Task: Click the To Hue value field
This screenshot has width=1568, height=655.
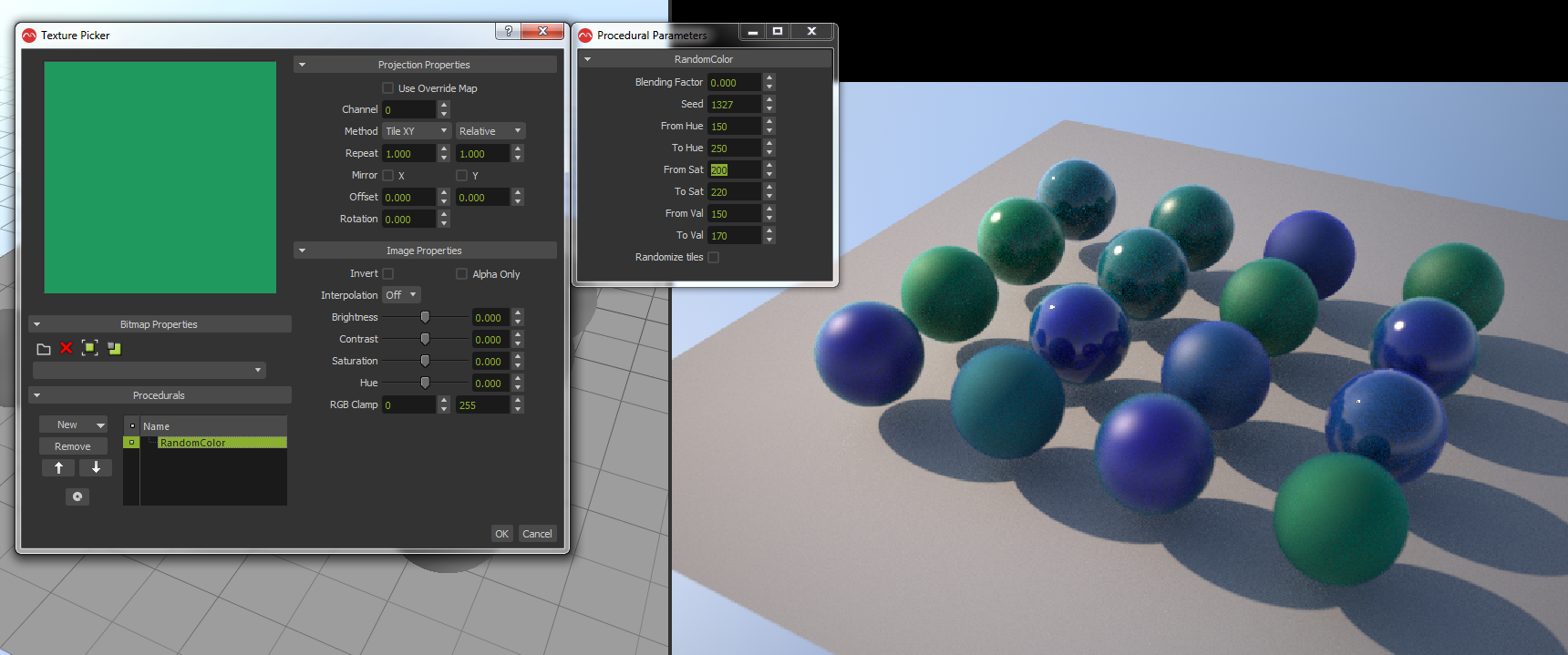Action: [735, 148]
